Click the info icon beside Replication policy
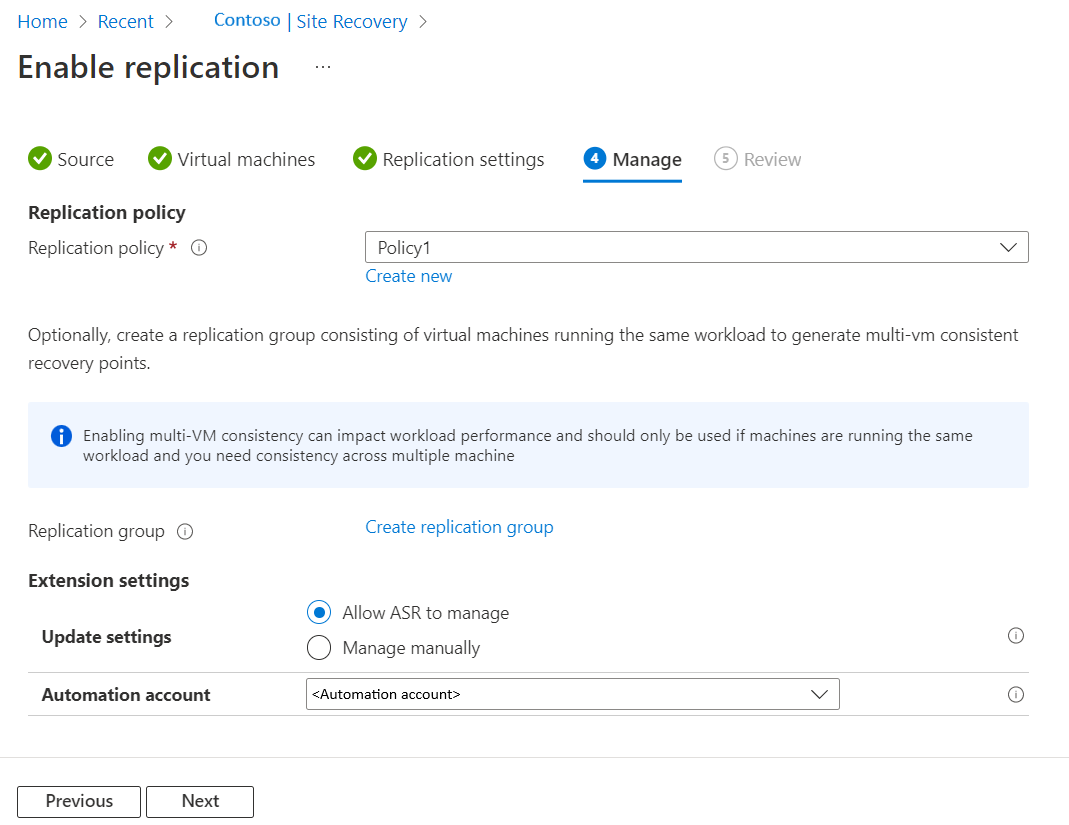 pos(199,247)
